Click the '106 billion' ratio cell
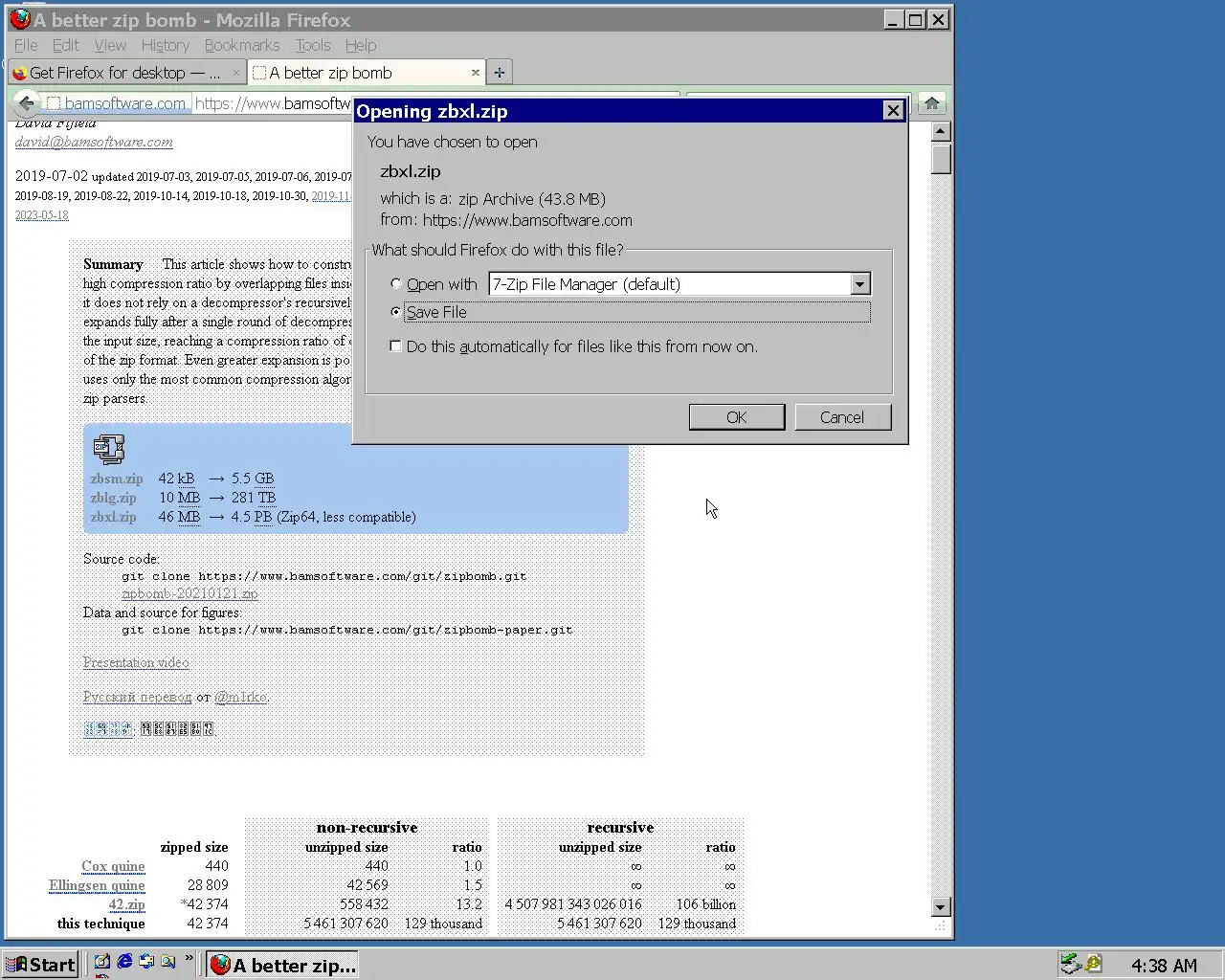 [706, 904]
